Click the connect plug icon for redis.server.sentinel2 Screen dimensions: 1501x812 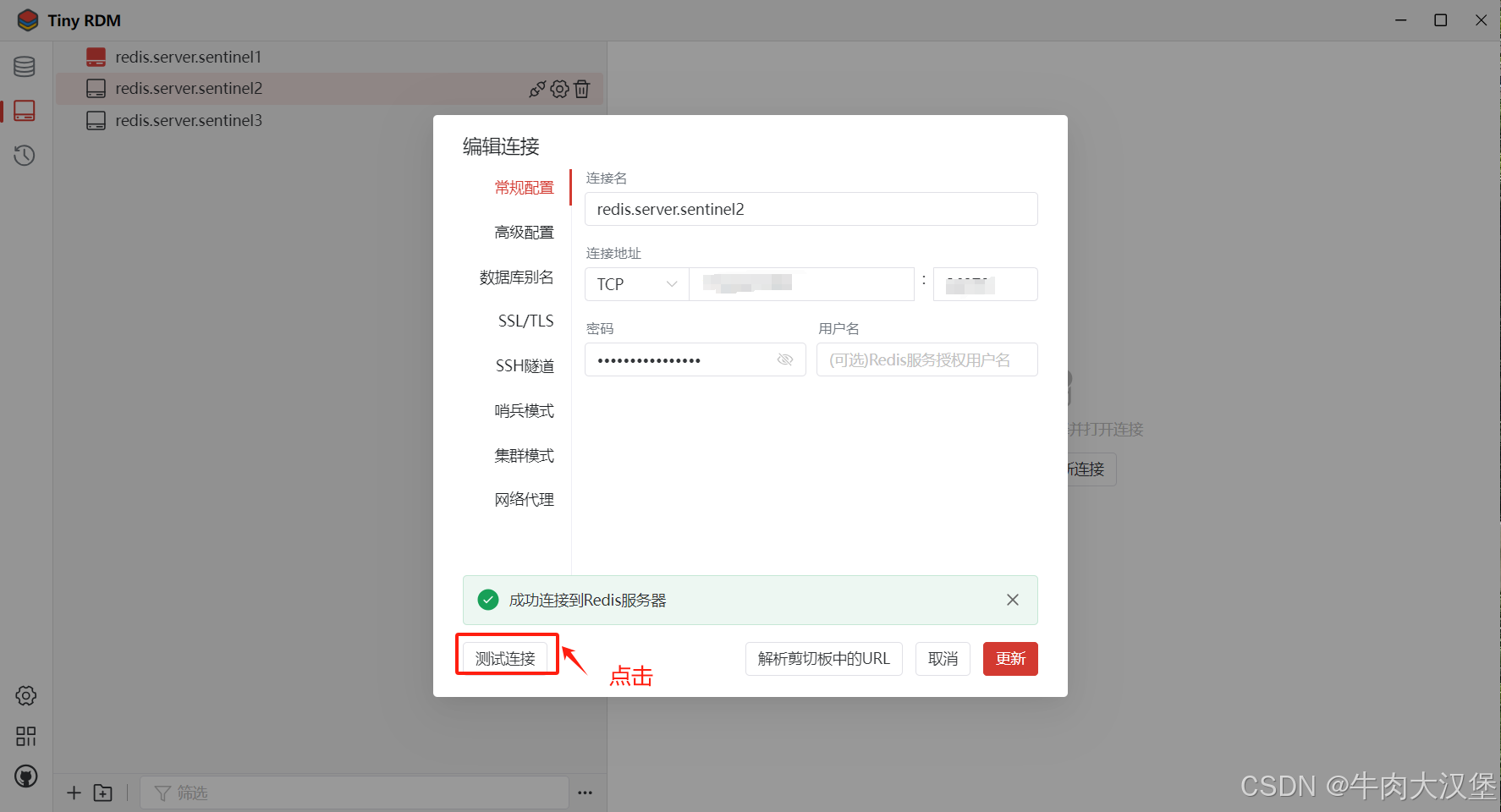[537, 89]
